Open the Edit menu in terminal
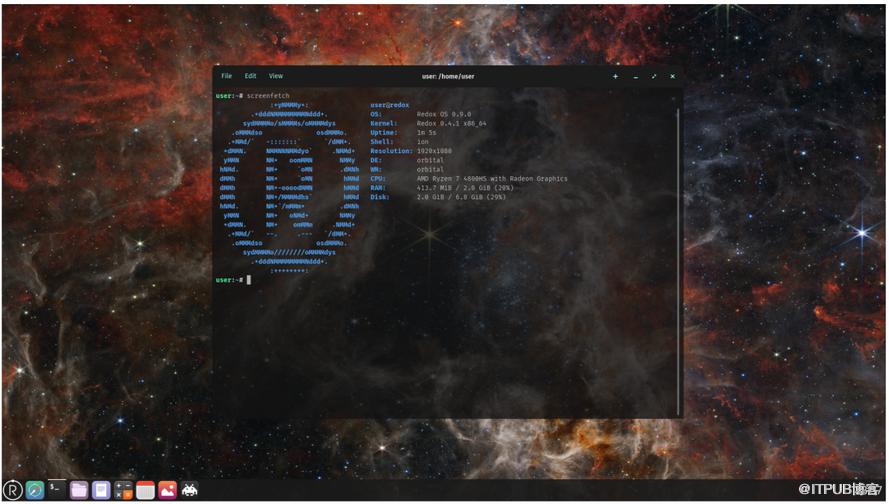The width and height of the screenshot is (889, 504). 250,76
